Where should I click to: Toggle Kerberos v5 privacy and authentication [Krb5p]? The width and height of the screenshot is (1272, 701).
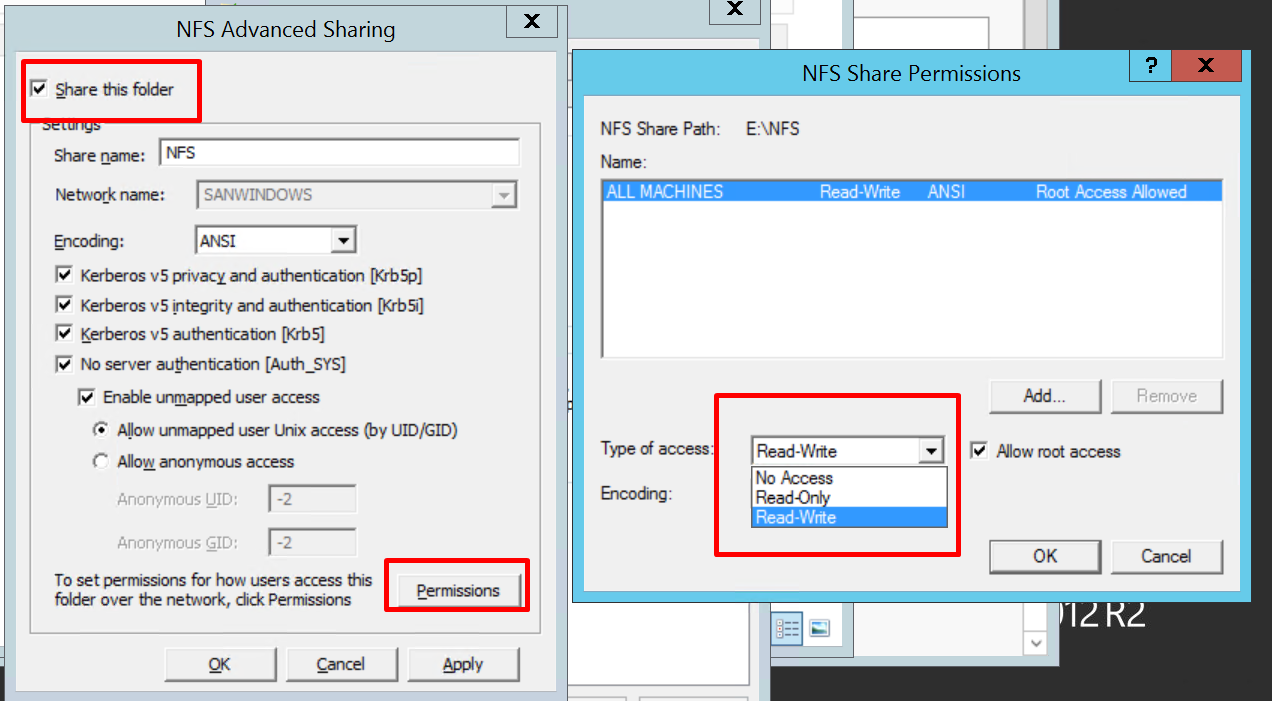[65, 275]
